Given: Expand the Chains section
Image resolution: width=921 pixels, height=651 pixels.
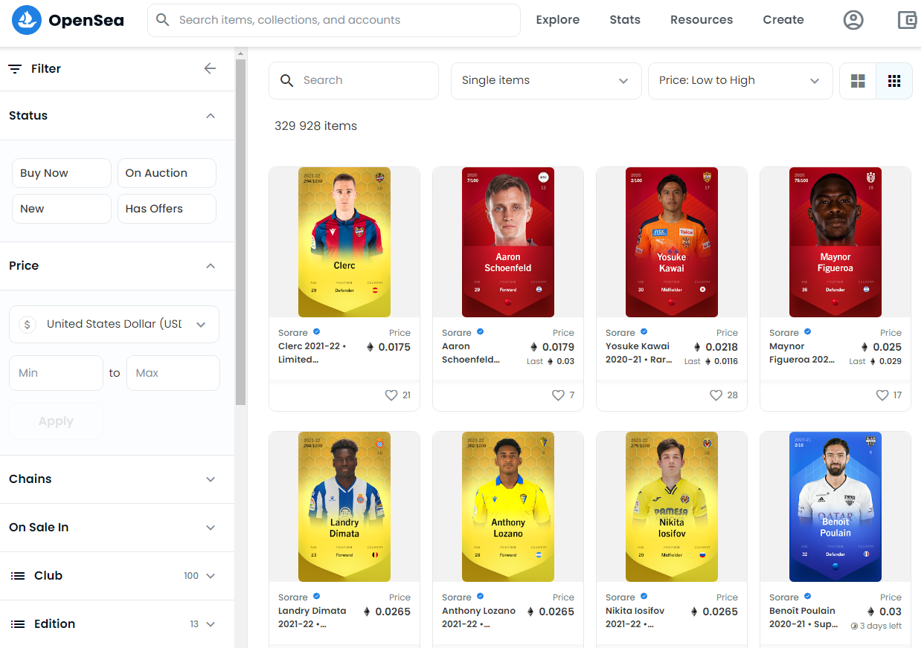Looking at the screenshot, I should [x=210, y=479].
